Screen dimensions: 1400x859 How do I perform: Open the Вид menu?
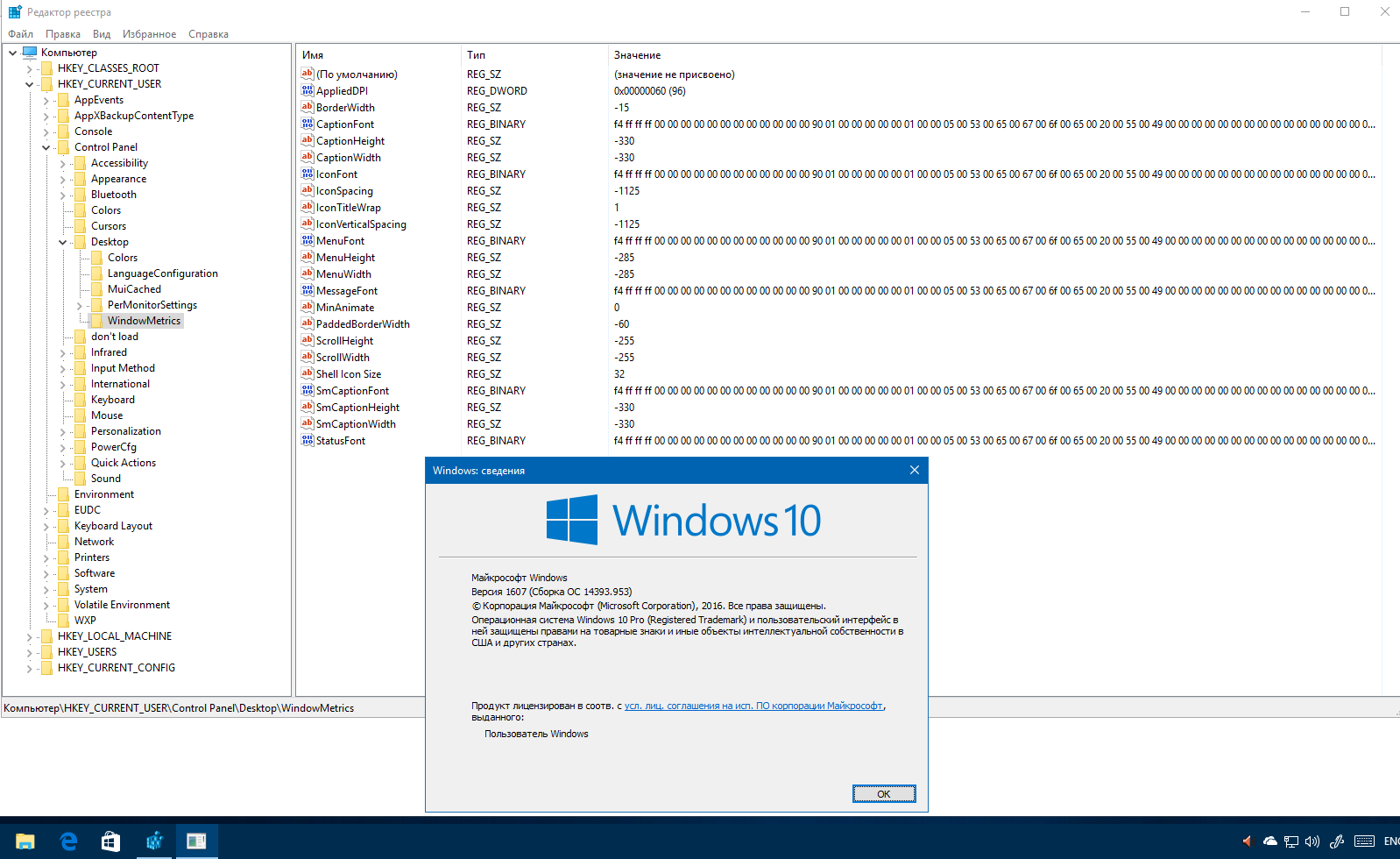[102, 34]
